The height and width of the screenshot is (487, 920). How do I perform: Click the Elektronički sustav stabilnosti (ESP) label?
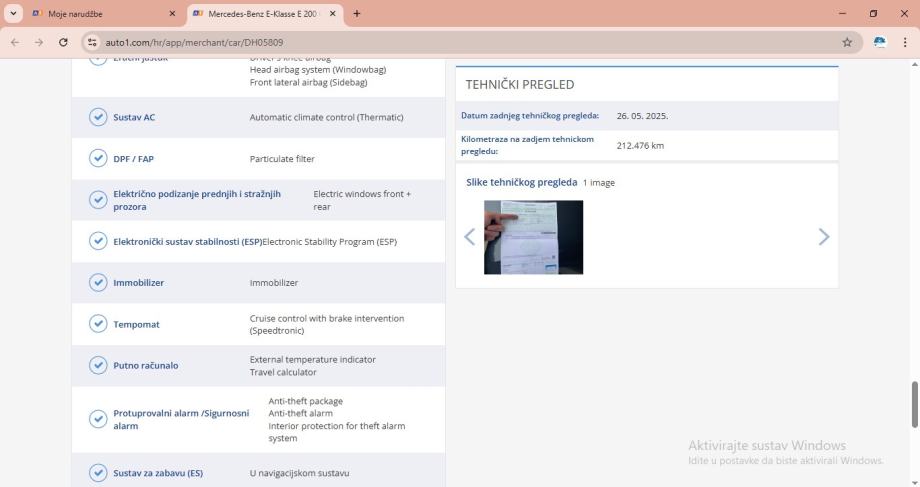click(x=188, y=242)
